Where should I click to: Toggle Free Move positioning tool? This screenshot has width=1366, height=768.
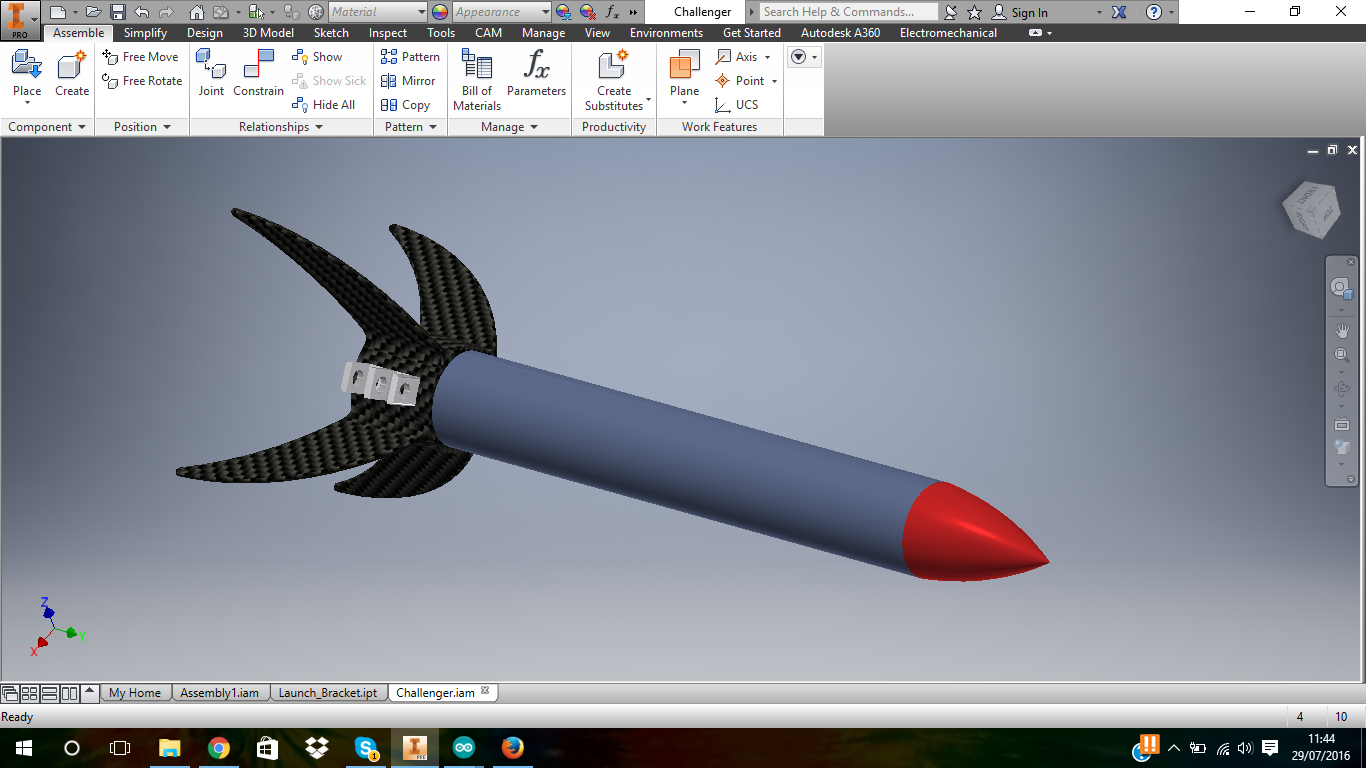click(141, 57)
